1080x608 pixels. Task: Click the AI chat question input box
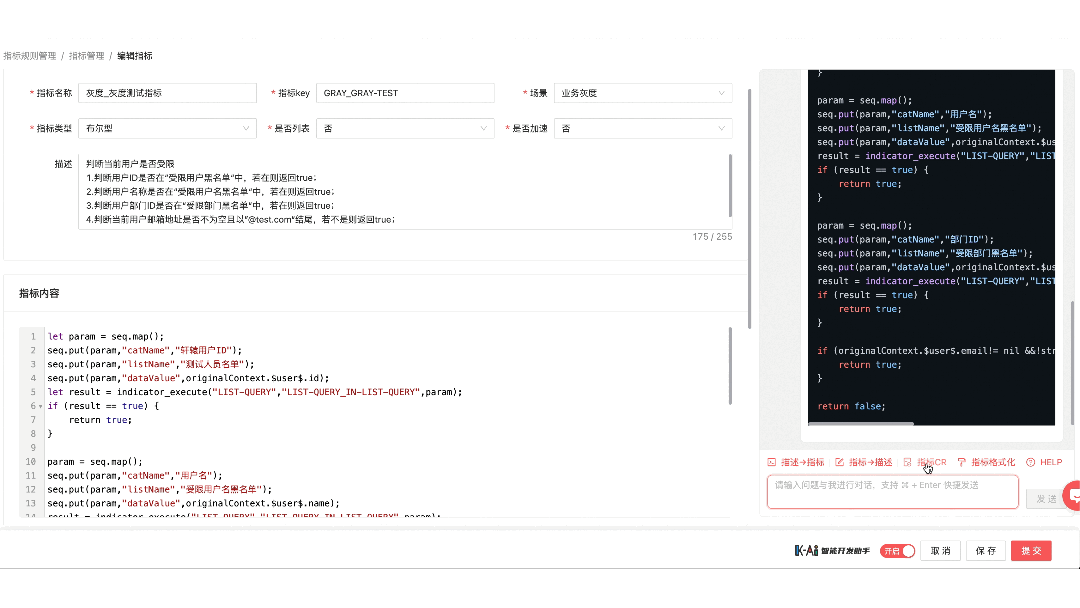[893, 492]
